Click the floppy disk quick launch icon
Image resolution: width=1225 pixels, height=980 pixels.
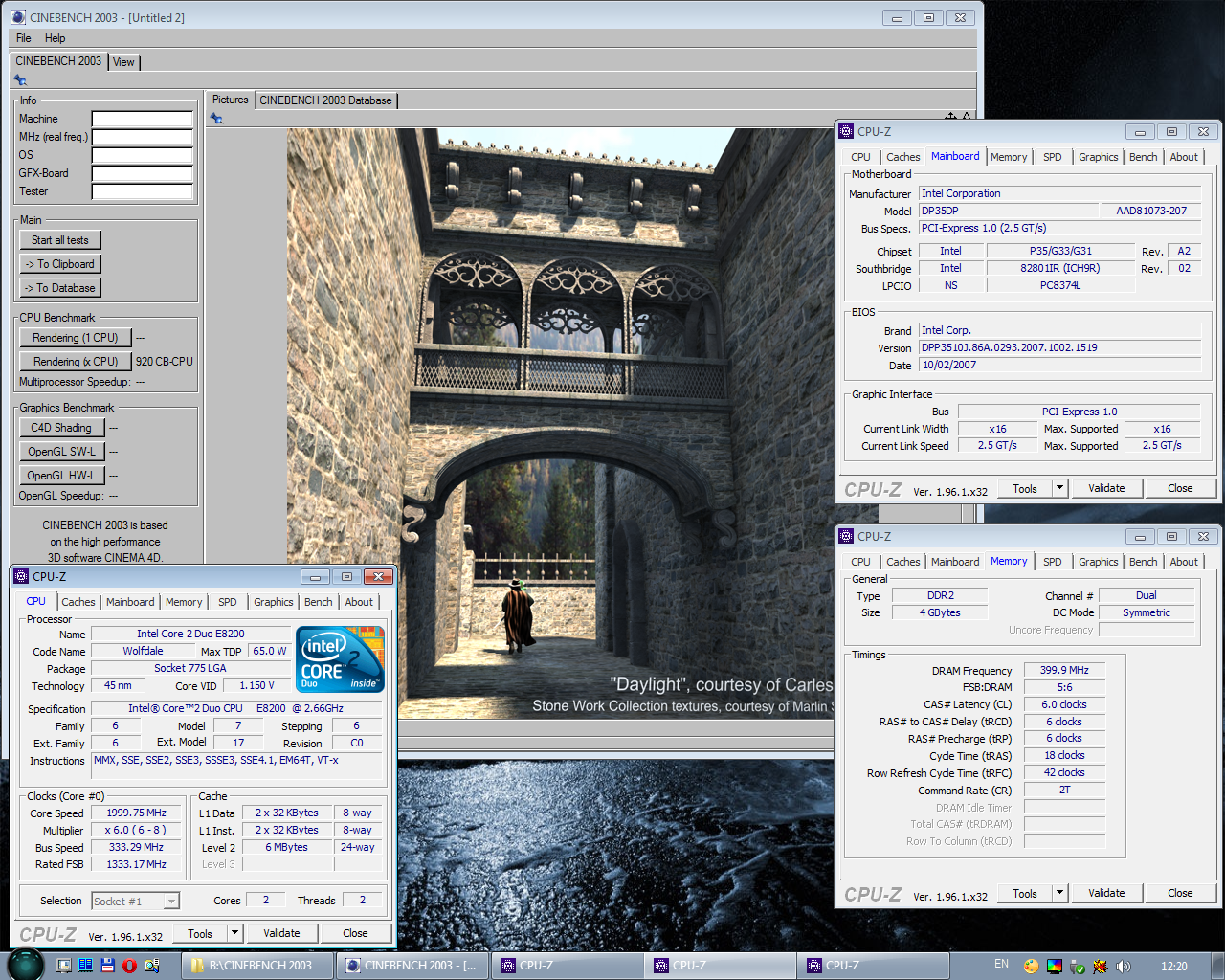(x=107, y=966)
